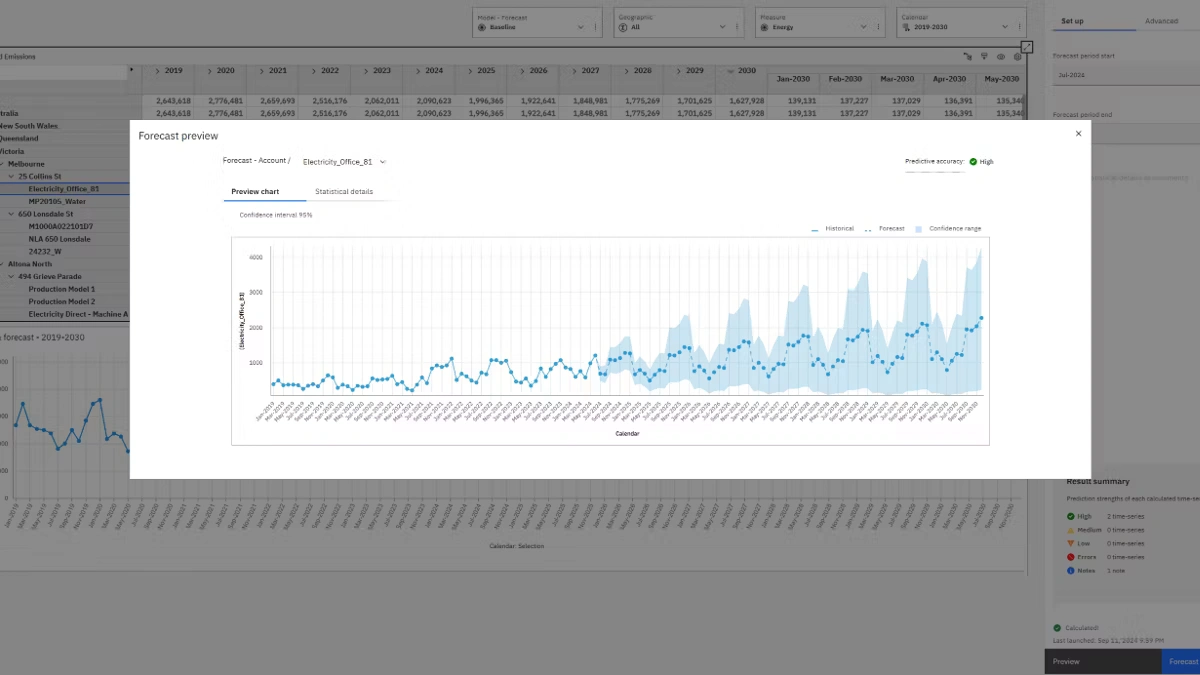
Task: Click the Forecast period start field
Action: pos(1122,75)
